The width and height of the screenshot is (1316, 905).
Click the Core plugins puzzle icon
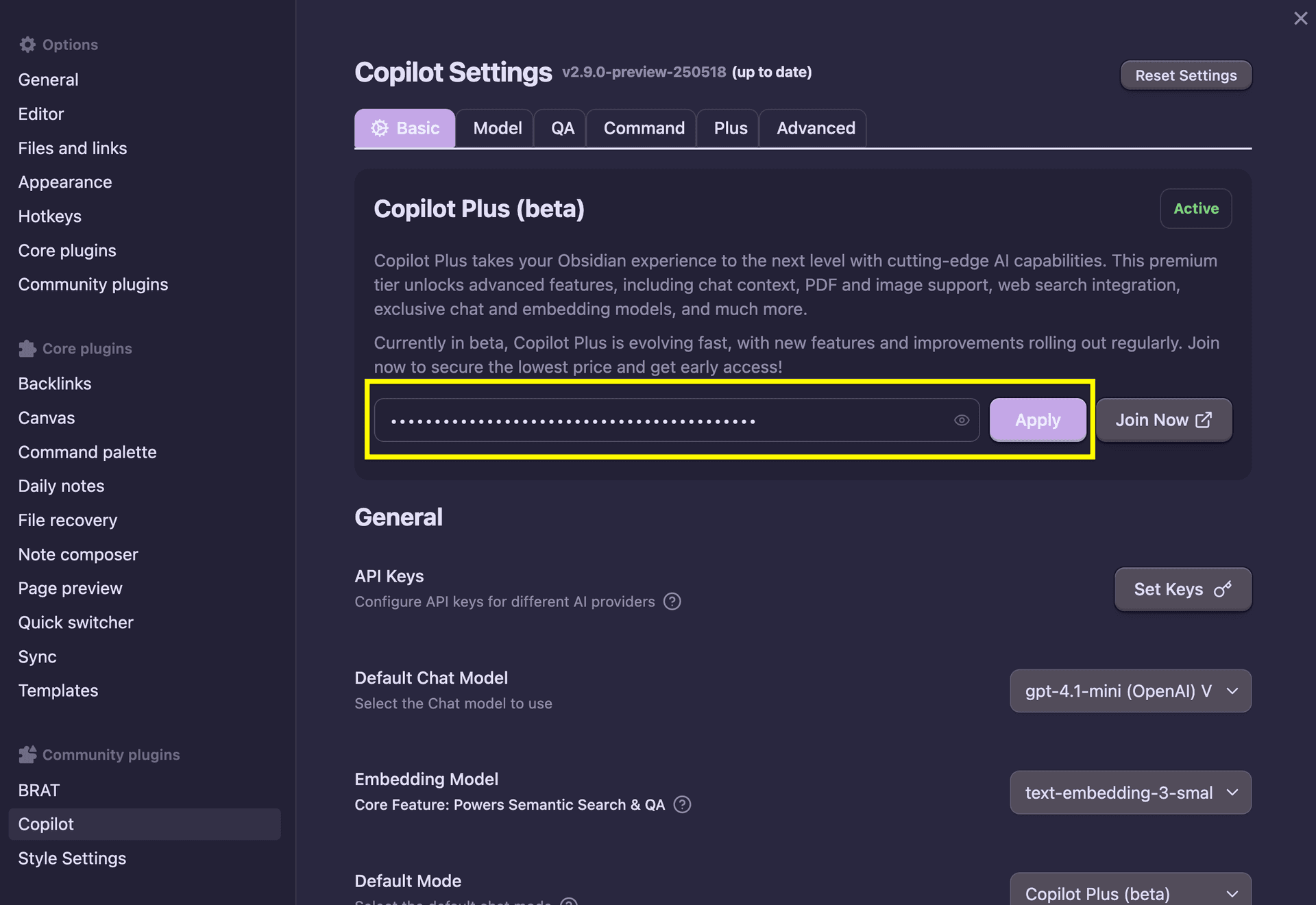pyautogui.click(x=27, y=348)
